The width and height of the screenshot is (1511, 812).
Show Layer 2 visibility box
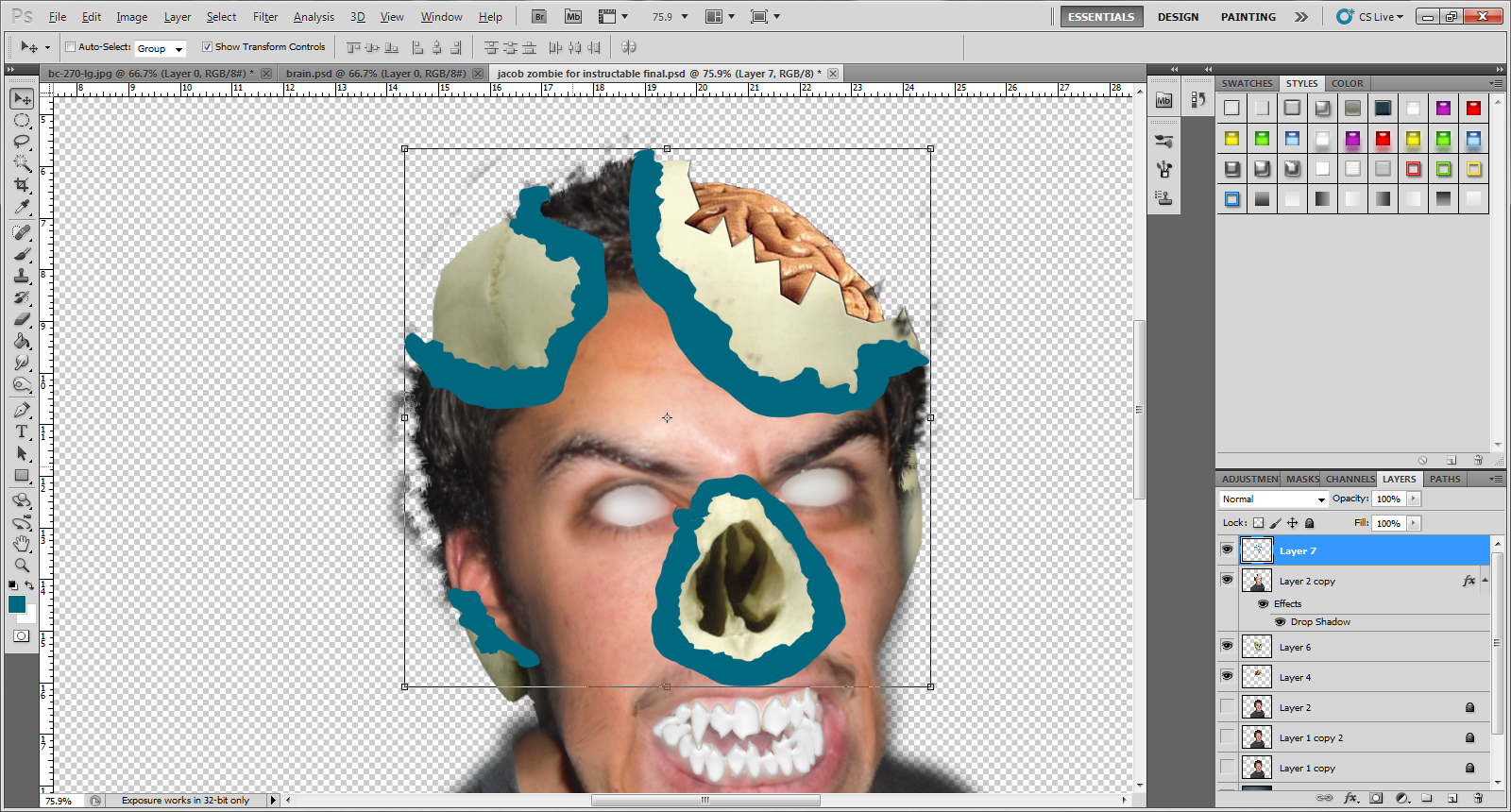pyautogui.click(x=1227, y=706)
